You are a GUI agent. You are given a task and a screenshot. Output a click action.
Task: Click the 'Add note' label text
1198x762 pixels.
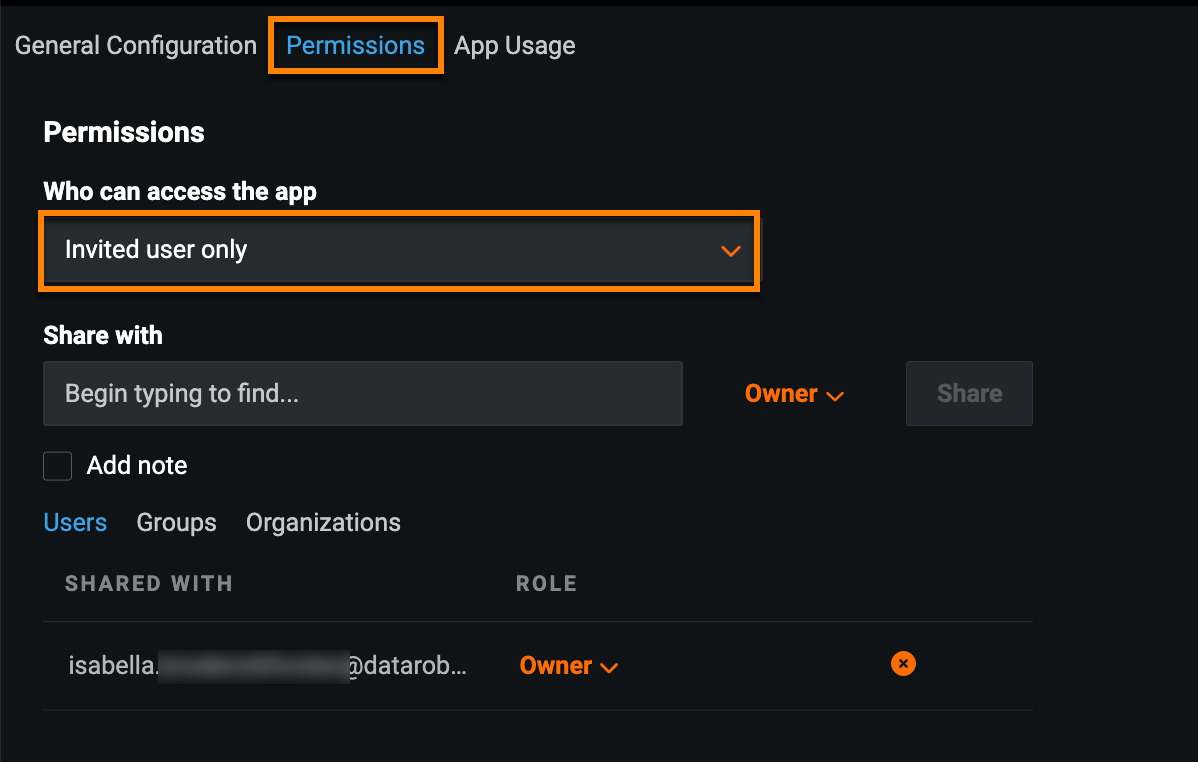[137, 466]
